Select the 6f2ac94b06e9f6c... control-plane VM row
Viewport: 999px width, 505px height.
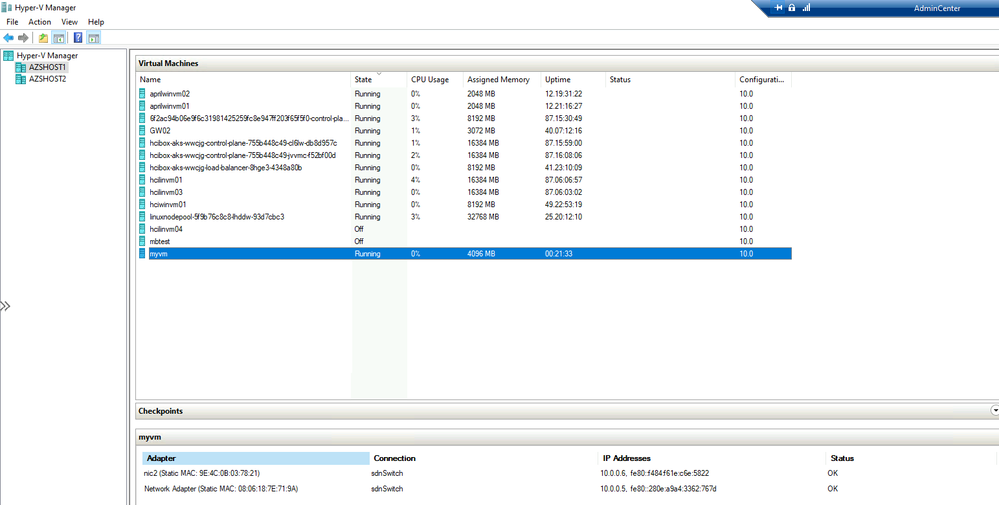(464, 118)
